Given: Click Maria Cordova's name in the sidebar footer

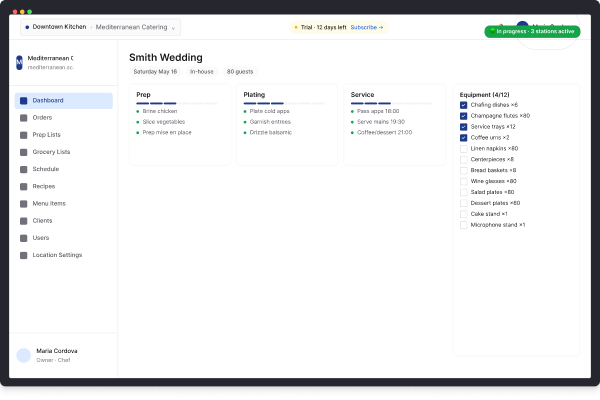Looking at the screenshot, I should [x=57, y=351].
